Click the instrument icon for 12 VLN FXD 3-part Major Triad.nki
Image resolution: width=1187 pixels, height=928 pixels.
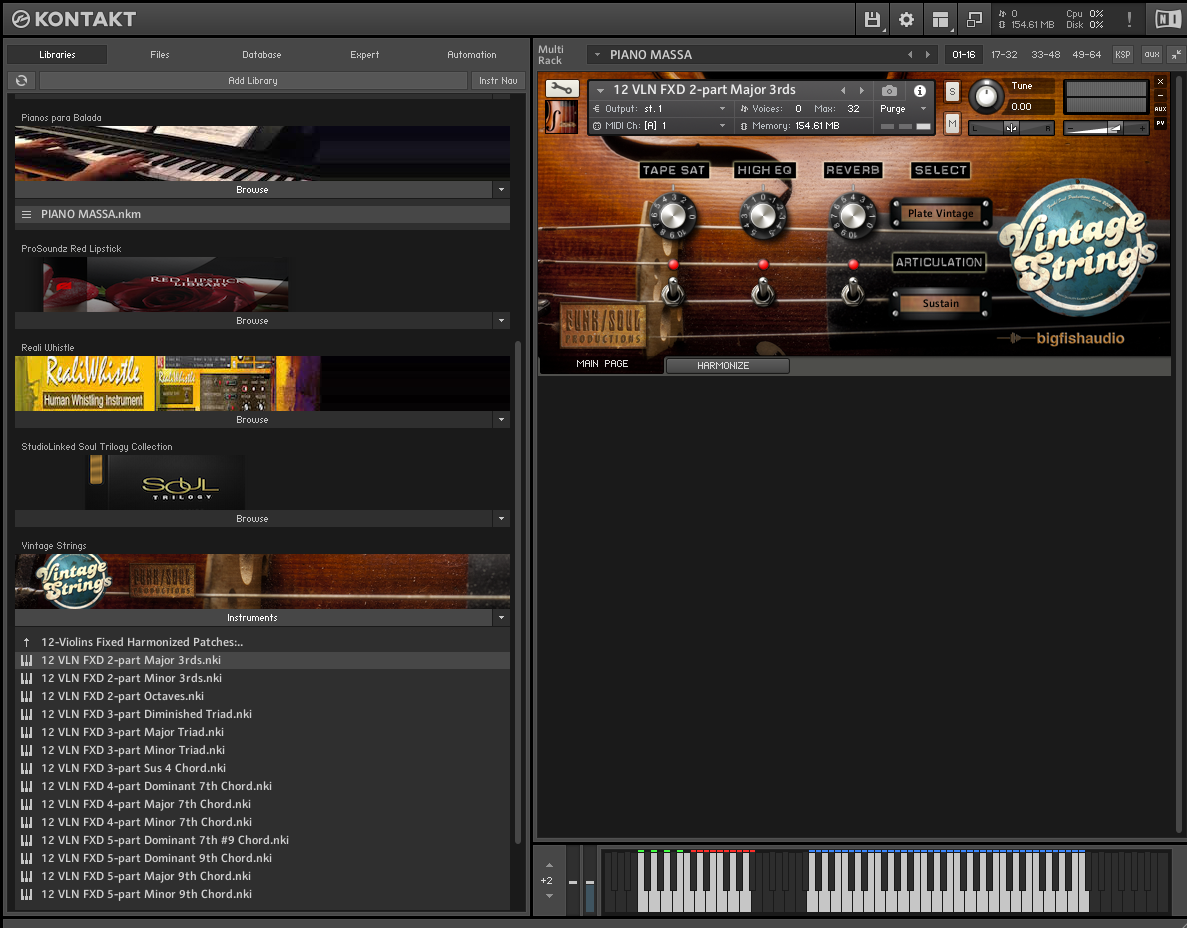(x=26, y=732)
